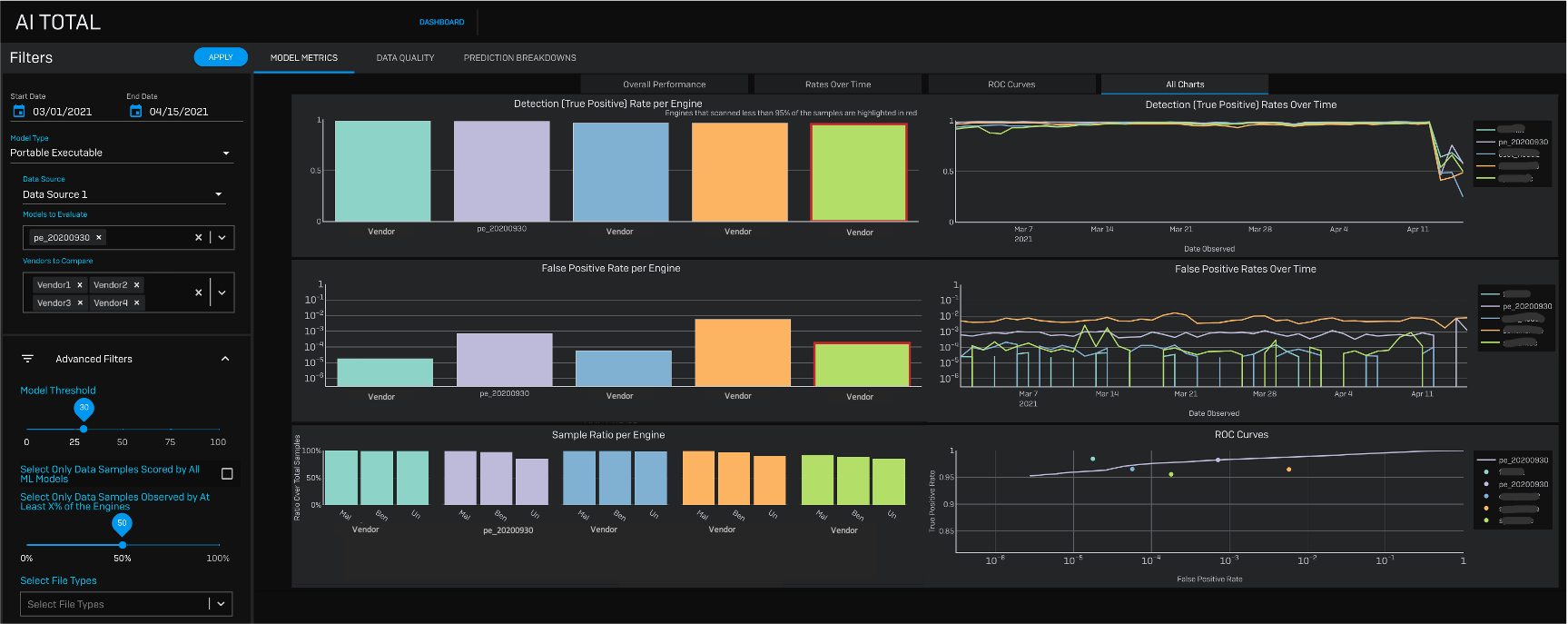Remove the Vendor2 chip
The height and width of the screenshot is (624, 1568).
(x=137, y=285)
